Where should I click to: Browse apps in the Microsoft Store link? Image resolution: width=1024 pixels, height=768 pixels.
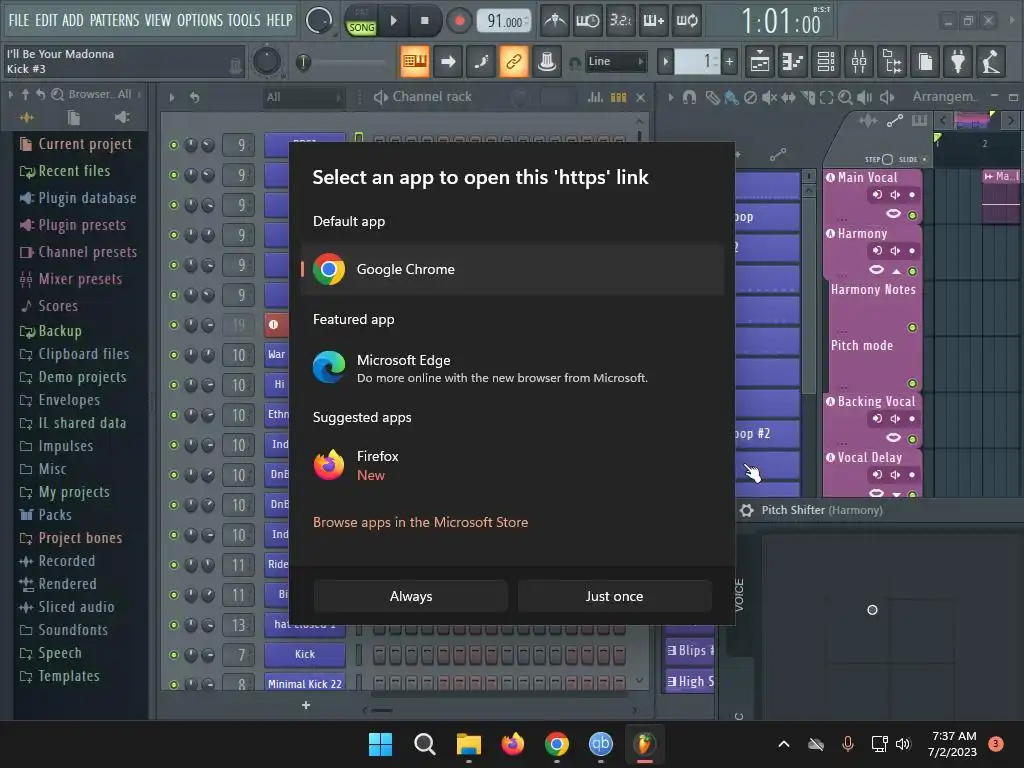point(421,522)
